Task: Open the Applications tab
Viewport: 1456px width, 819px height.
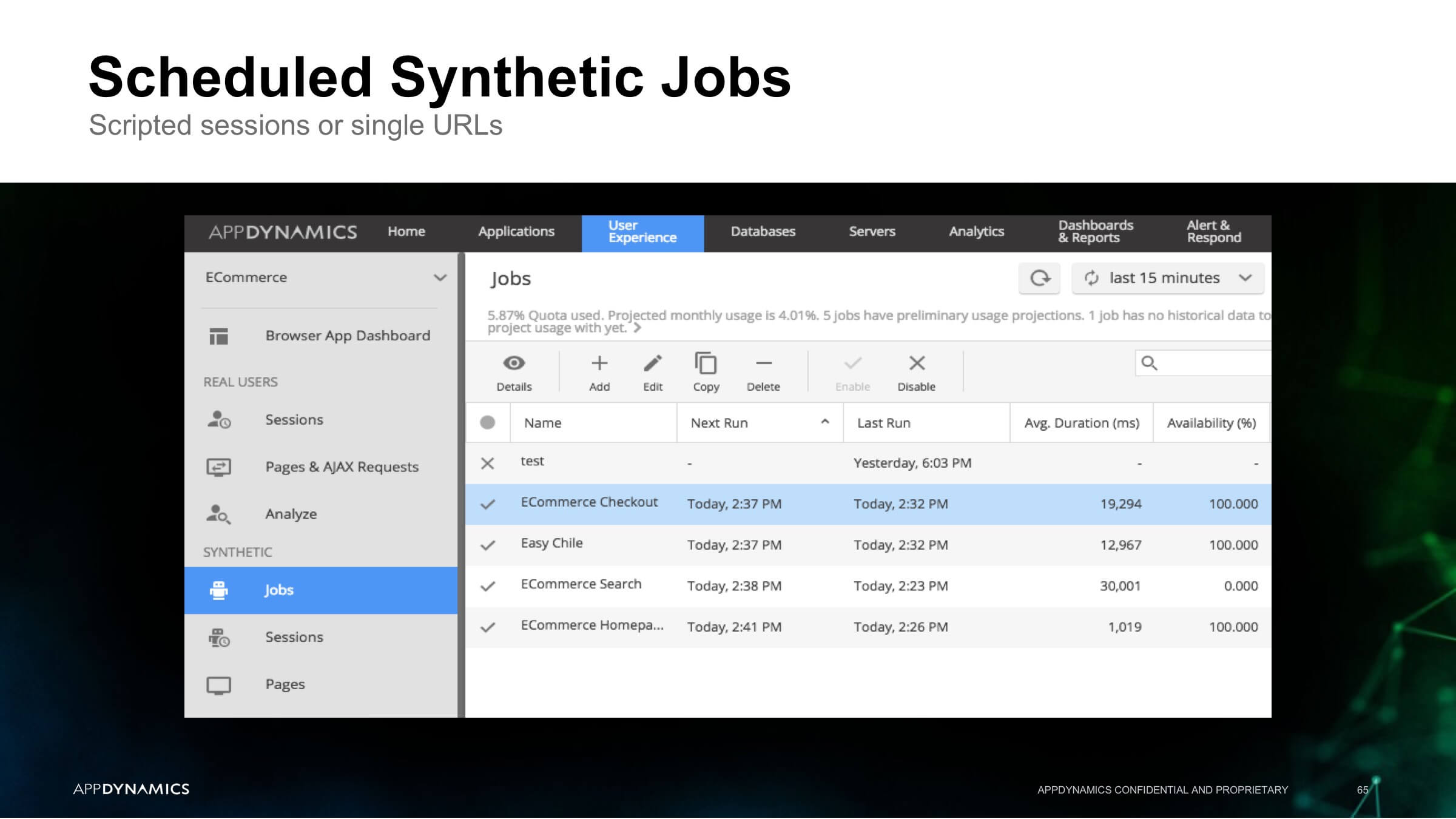Action: pos(516,231)
